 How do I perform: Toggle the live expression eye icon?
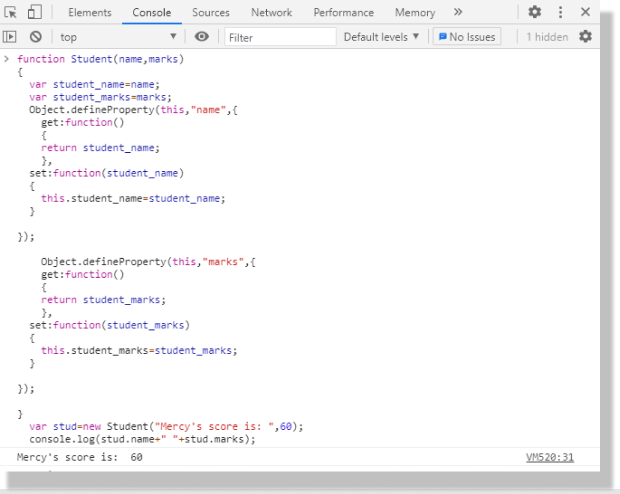[x=202, y=37]
